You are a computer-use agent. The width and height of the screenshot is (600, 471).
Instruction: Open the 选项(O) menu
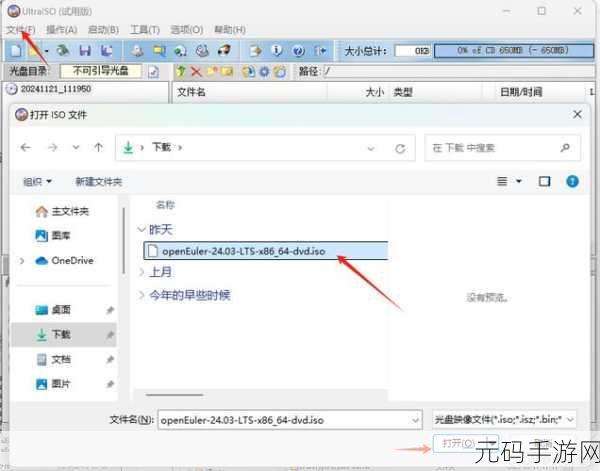[x=187, y=29]
